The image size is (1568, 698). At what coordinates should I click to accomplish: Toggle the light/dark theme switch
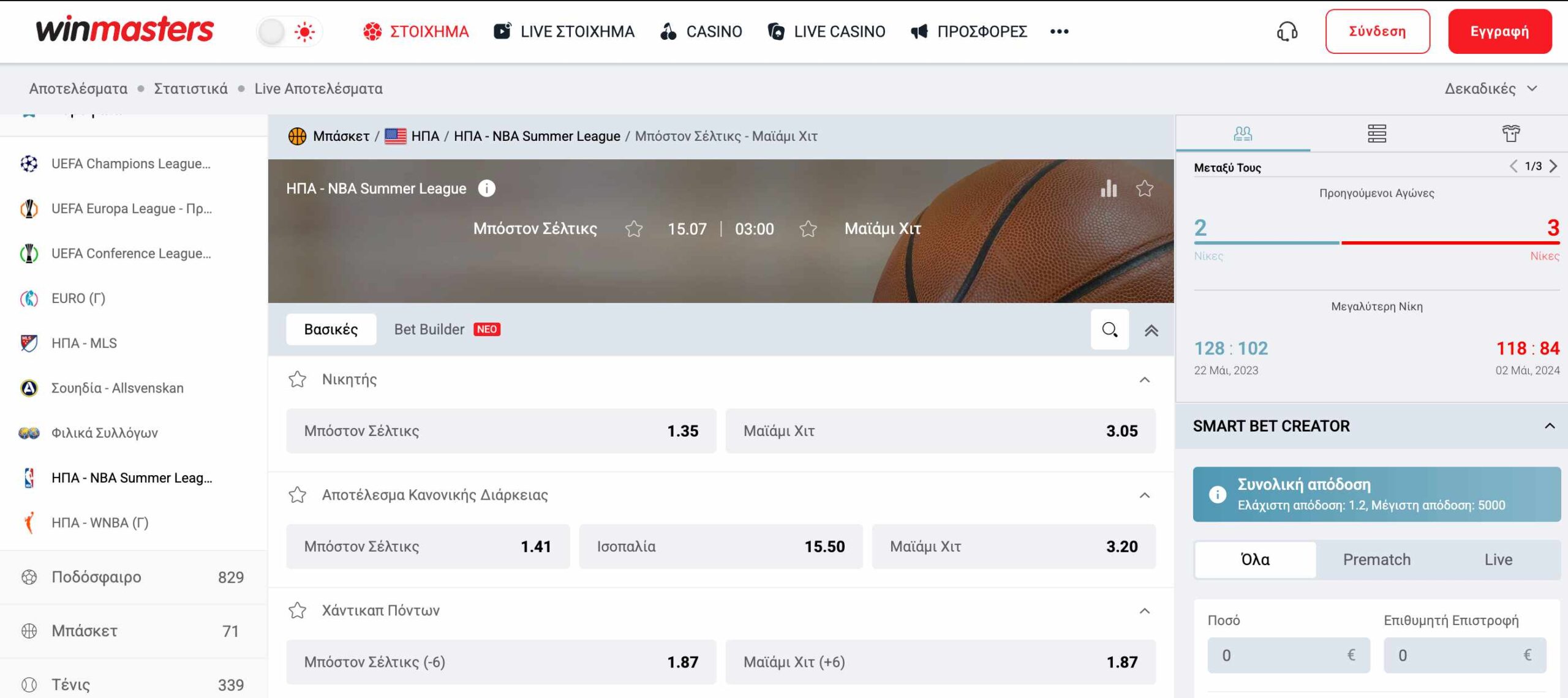288,31
